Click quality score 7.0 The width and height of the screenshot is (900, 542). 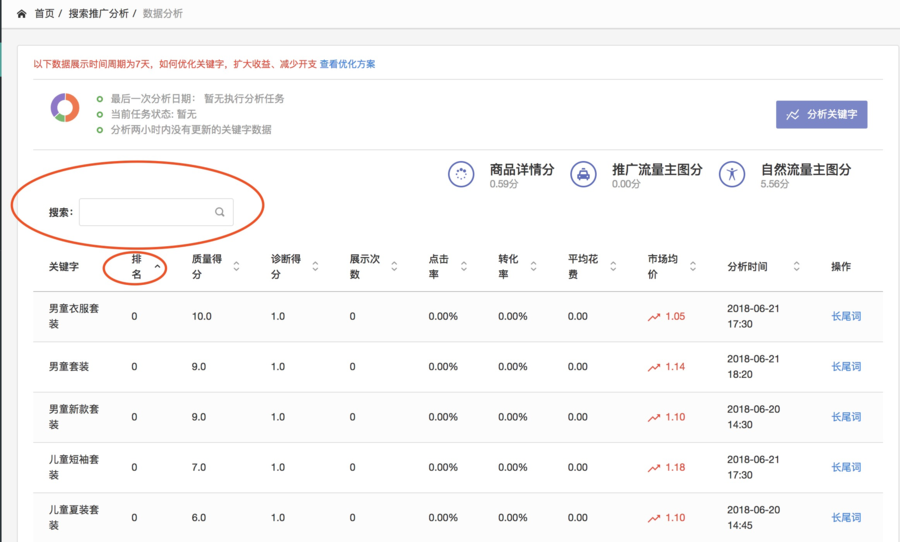[199, 467]
